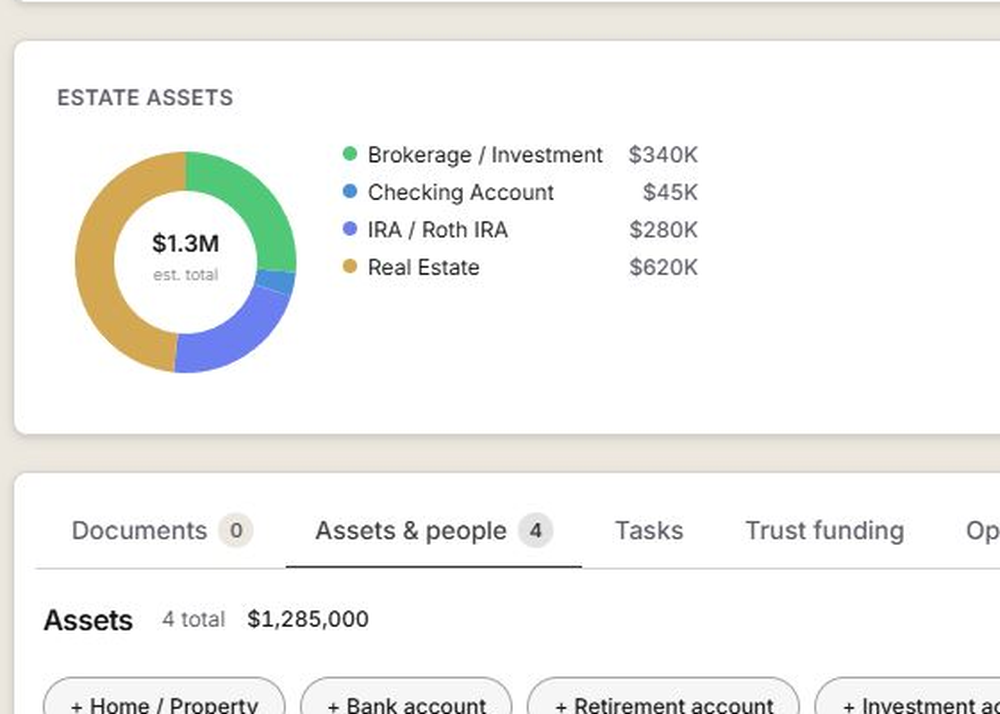Add a Bank account asset
Image resolution: width=1000 pixels, height=714 pixels.
tap(406, 696)
